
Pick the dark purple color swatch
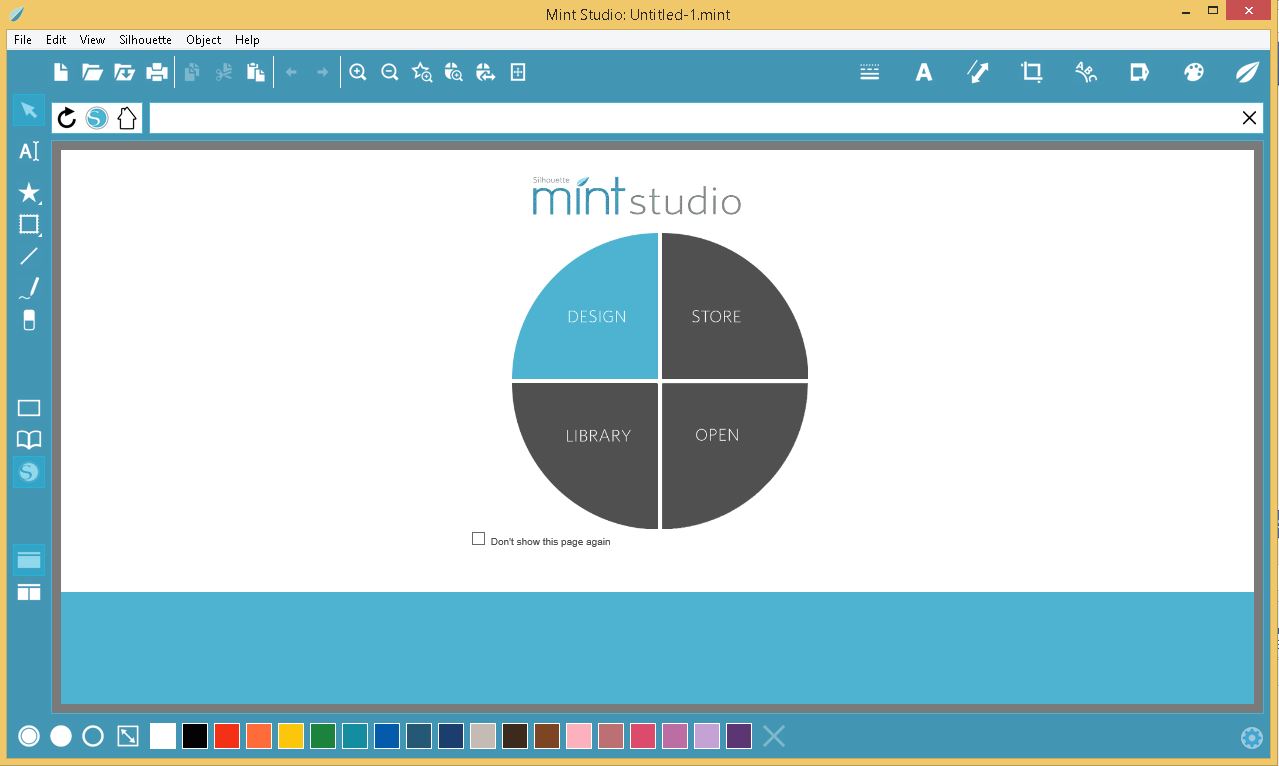739,736
